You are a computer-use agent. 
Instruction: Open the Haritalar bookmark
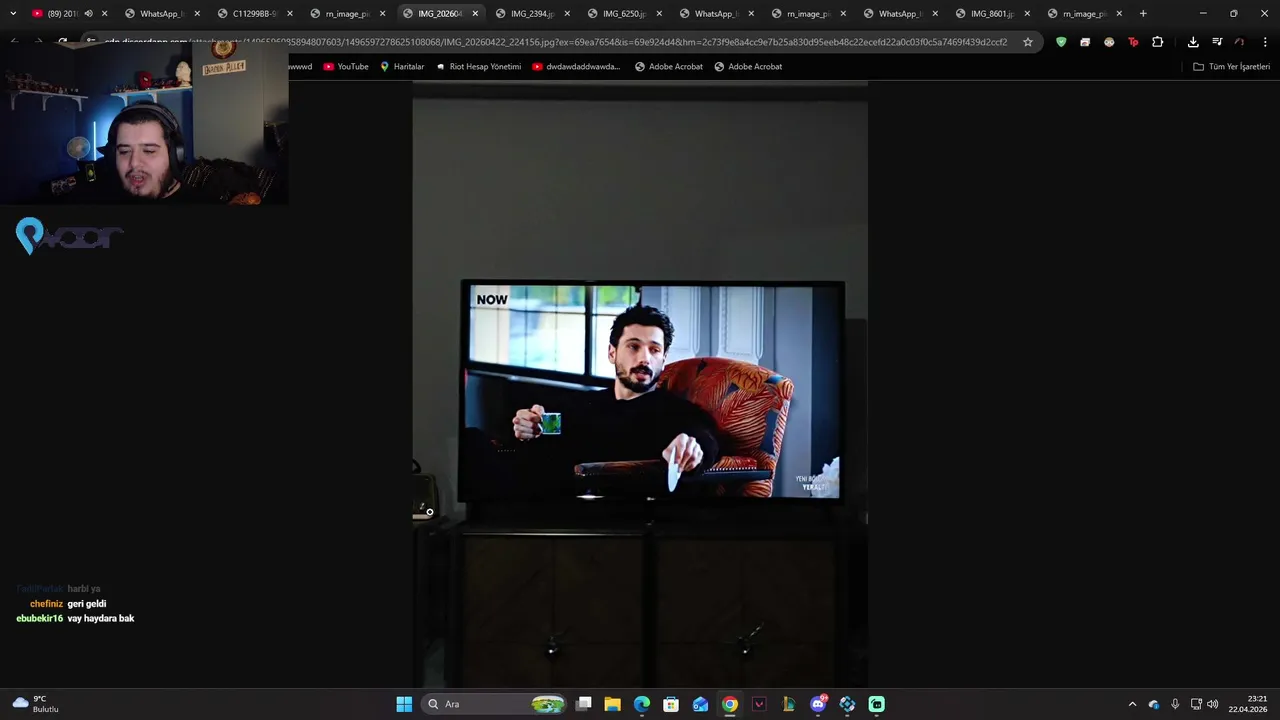pyautogui.click(x=402, y=66)
